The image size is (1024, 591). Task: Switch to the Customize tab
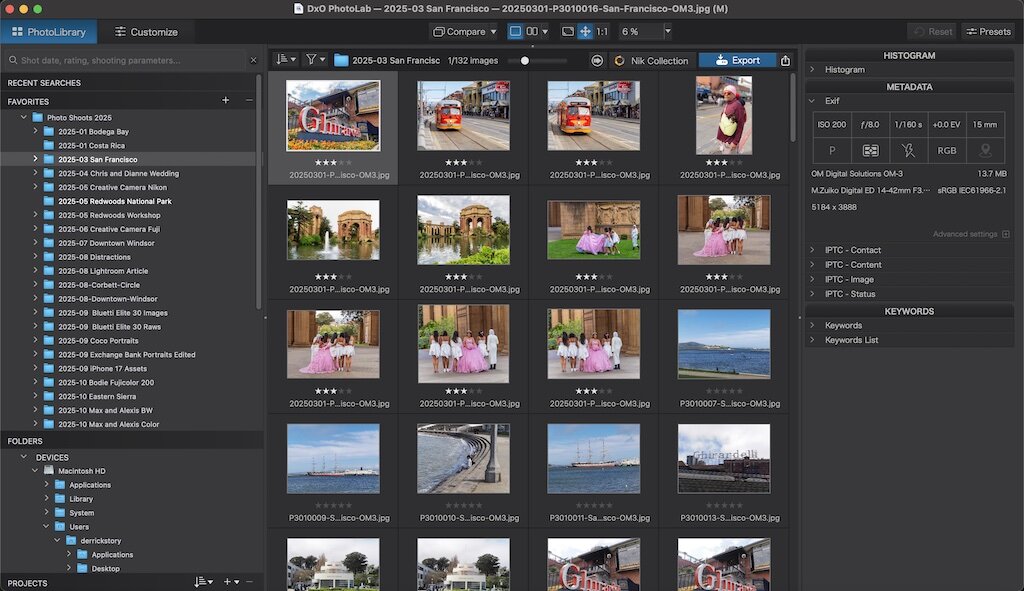tap(146, 32)
